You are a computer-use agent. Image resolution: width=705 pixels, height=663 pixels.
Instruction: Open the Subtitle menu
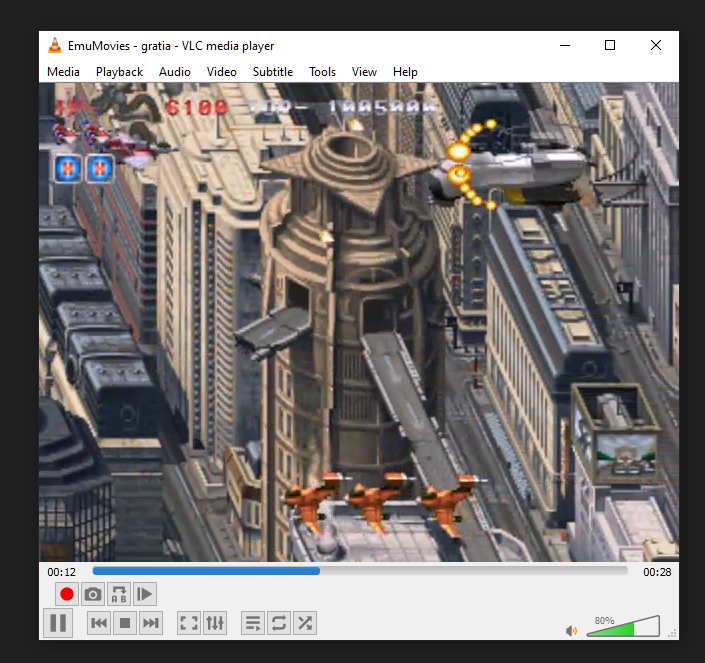coord(273,72)
